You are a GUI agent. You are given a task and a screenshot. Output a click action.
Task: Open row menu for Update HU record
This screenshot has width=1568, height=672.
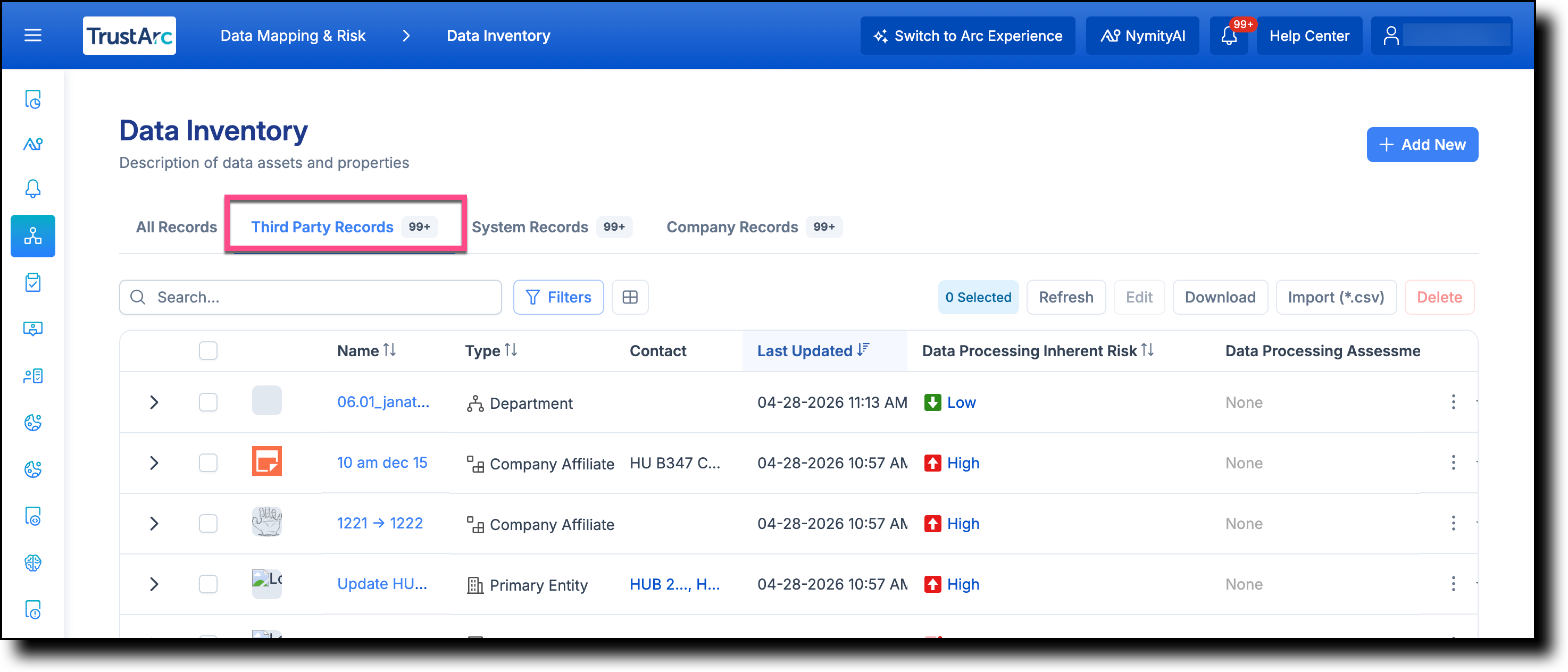tap(1453, 584)
